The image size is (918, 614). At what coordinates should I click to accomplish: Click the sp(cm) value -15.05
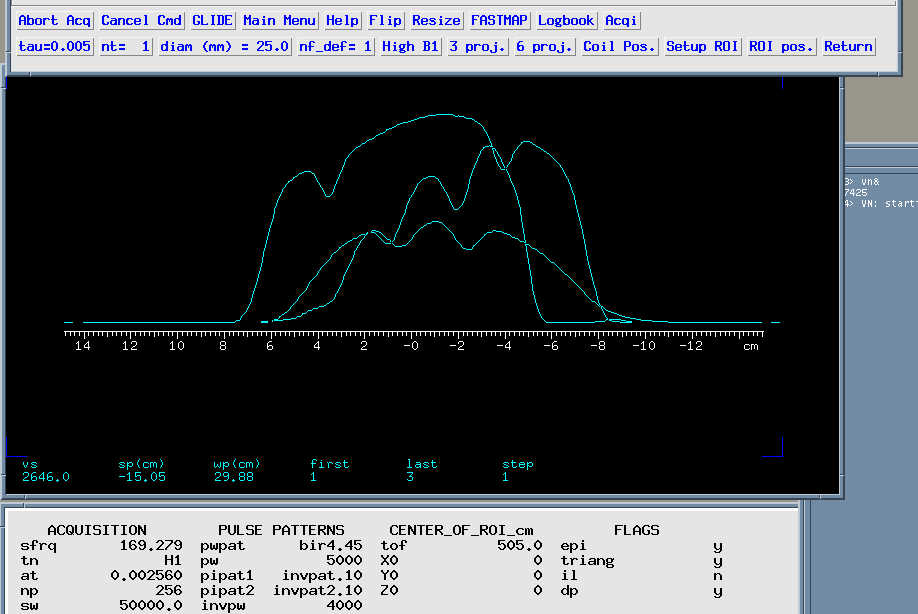pos(142,477)
